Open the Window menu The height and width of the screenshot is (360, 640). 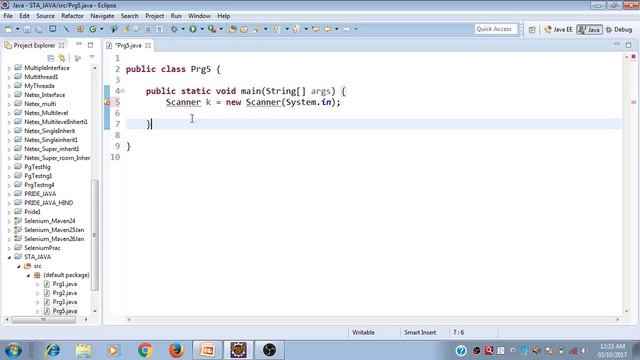199,16
